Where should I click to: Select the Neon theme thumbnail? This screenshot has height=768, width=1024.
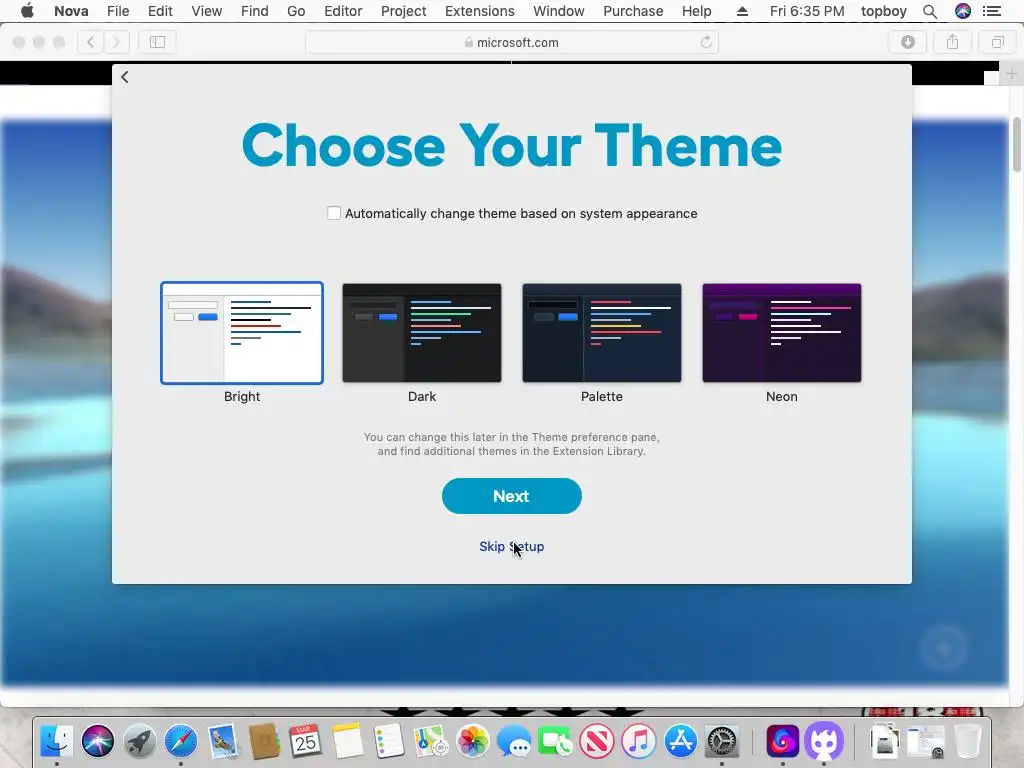pos(782,332)
